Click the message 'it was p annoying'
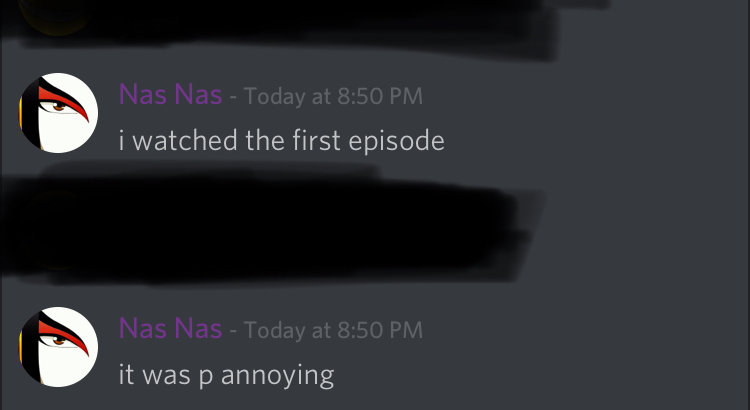750x410 pixels. tap(226, 376)
